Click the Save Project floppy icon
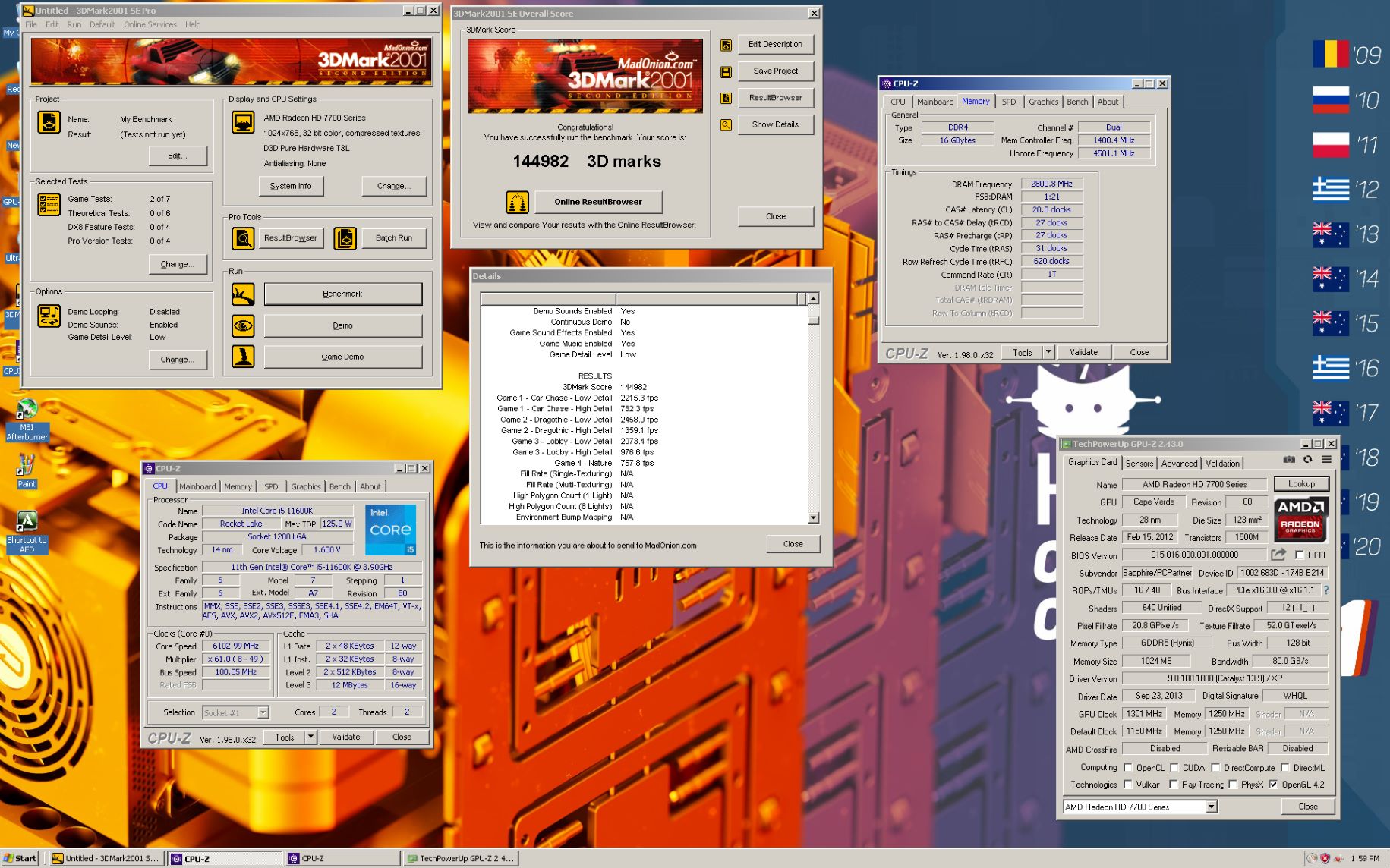 coord(726,72)
